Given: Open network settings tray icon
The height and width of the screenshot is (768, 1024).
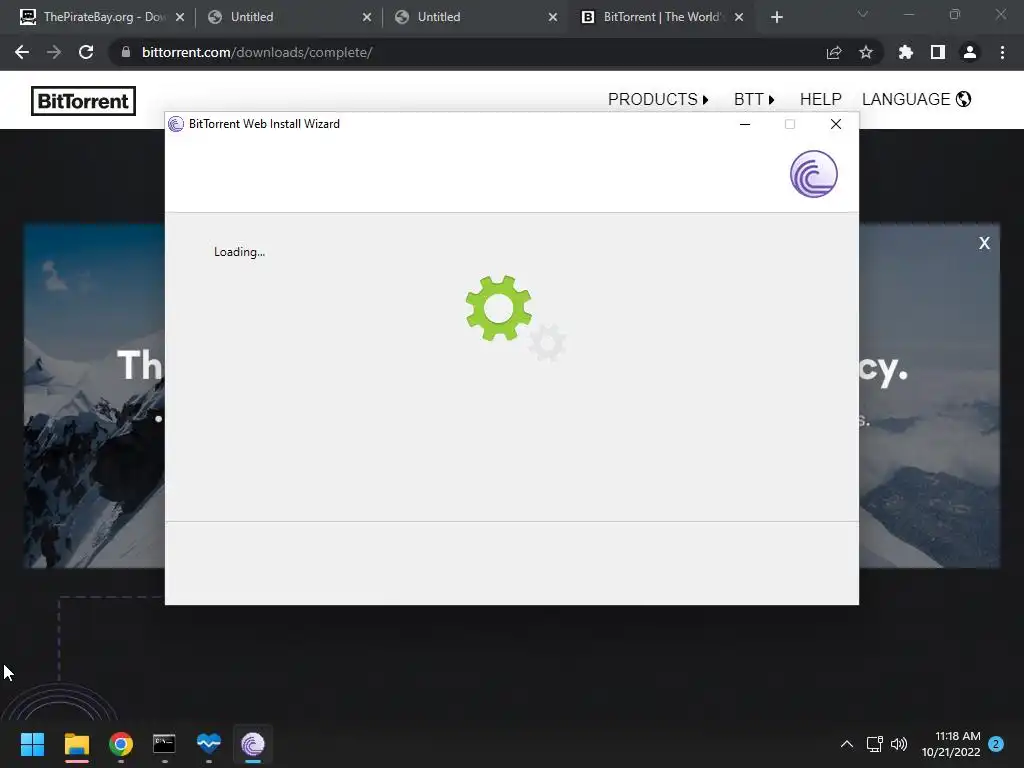Looking at the screenshot, I should (874, 744).
